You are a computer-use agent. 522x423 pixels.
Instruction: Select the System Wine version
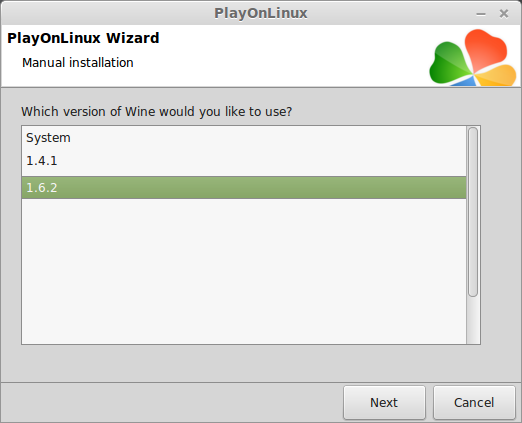244,138
